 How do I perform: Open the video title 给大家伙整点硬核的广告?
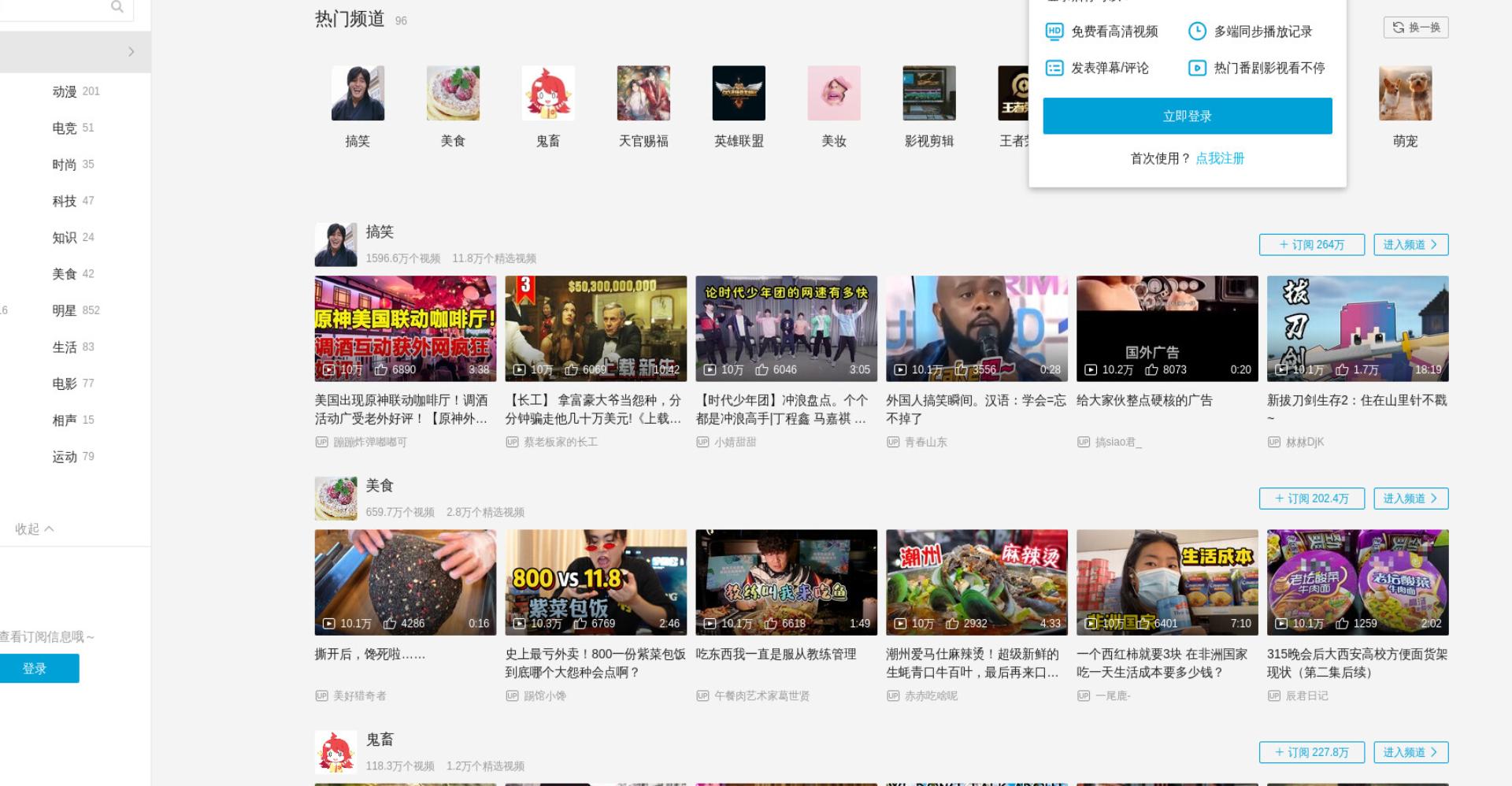pos(1145,400)
